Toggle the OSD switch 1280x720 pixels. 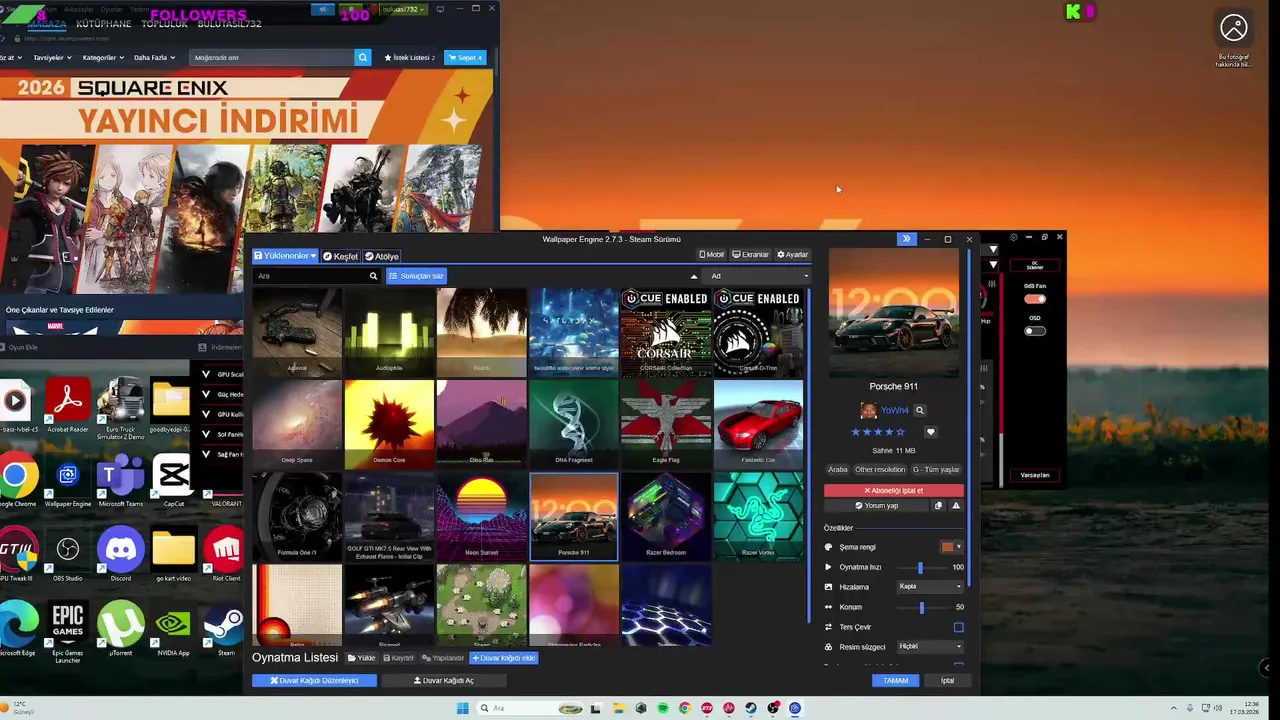[1035, 331]
